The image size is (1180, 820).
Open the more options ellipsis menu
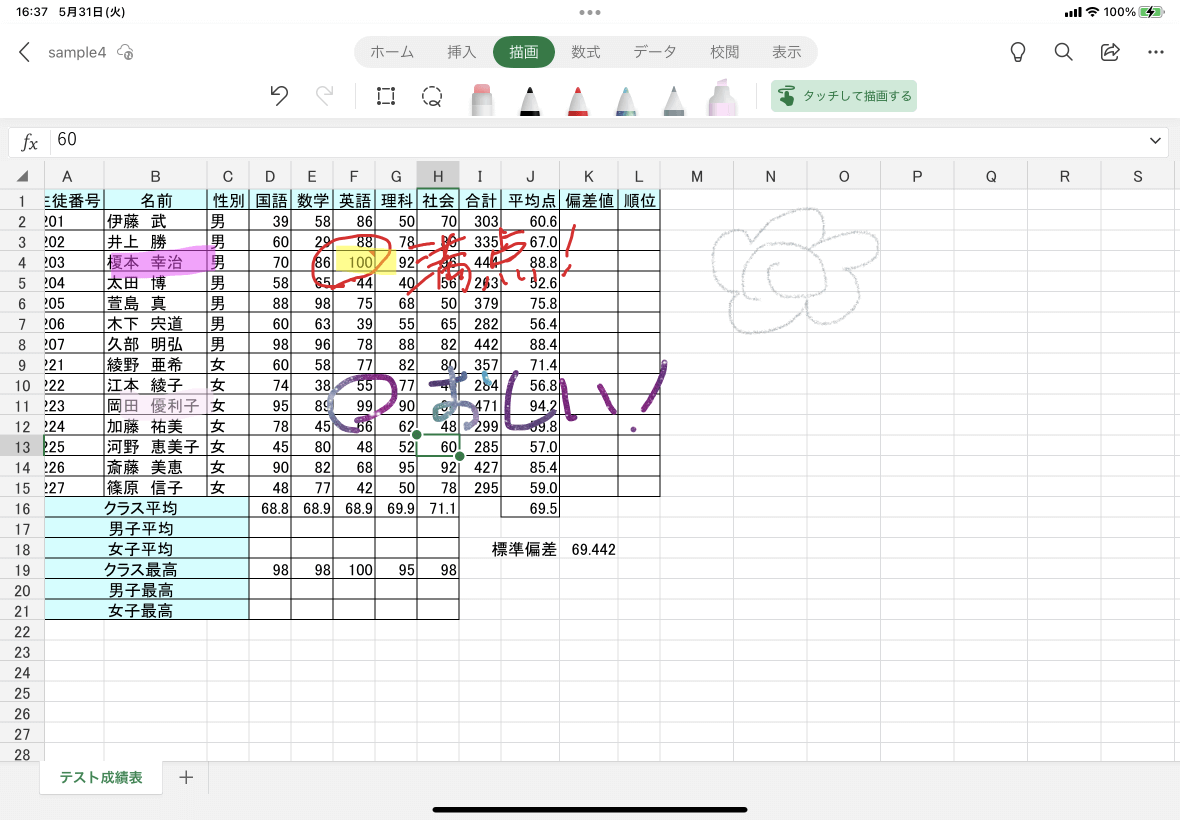tap(1156, 52)
